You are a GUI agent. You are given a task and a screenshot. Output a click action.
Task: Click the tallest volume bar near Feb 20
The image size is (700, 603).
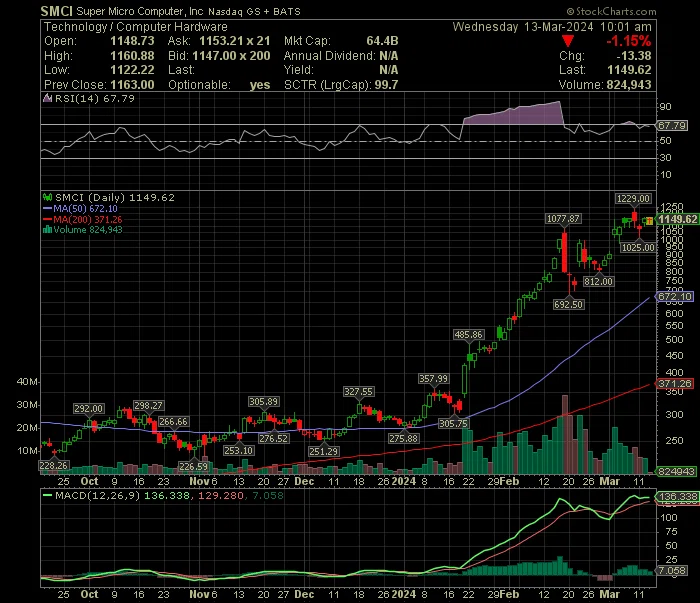pyautogui.click(x=565, y=434)
